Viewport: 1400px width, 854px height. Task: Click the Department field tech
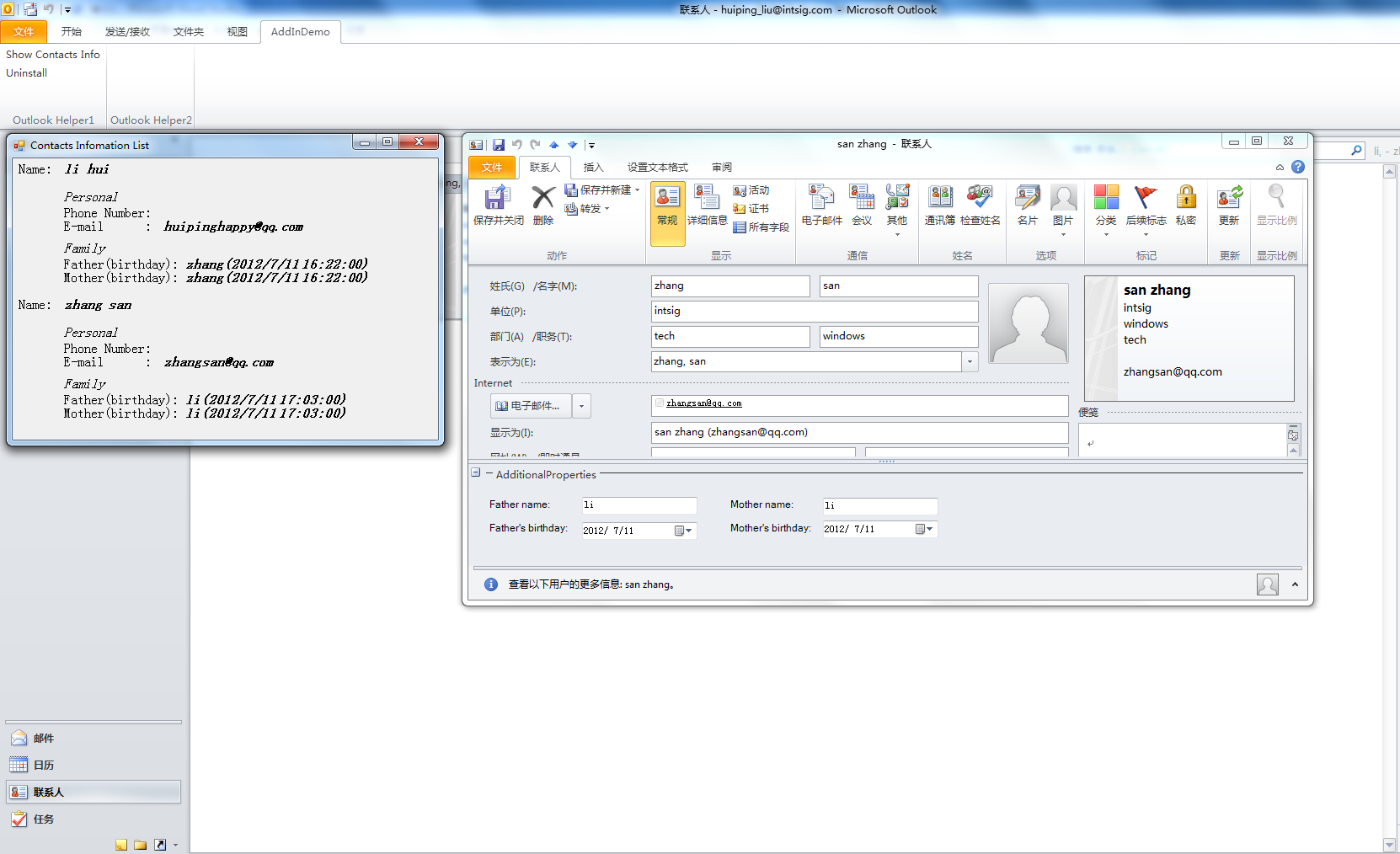tap(730, 337)
